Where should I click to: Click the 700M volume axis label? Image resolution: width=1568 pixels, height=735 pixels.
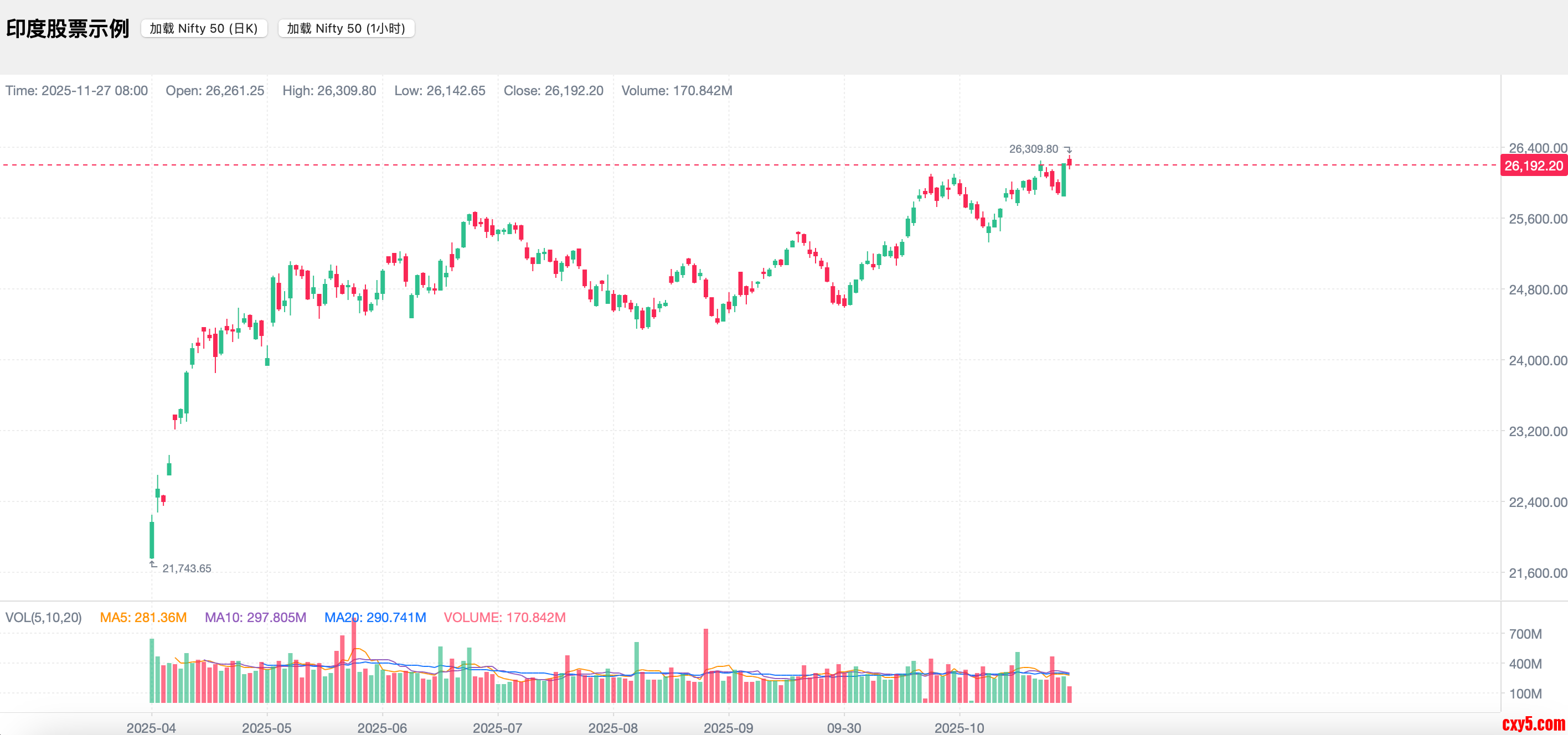1525,634
